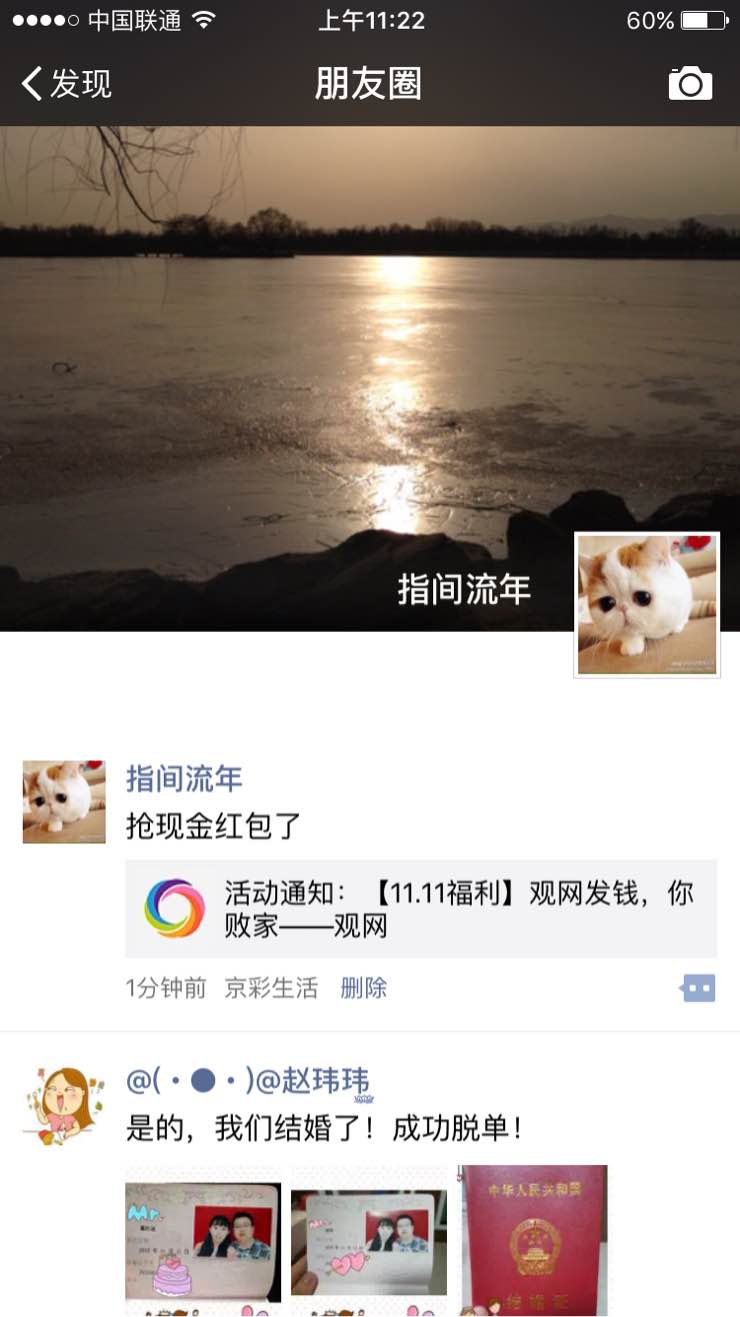Open the @赵玮玮 user profile name

pyautogui.click(x=248, y=1081)
